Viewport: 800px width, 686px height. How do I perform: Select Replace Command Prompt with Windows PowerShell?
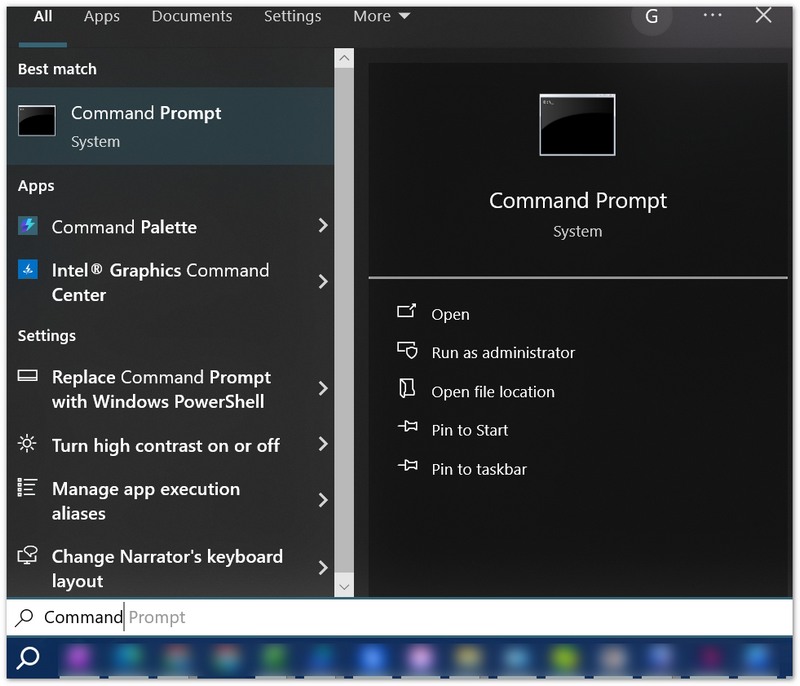[161, 389]
